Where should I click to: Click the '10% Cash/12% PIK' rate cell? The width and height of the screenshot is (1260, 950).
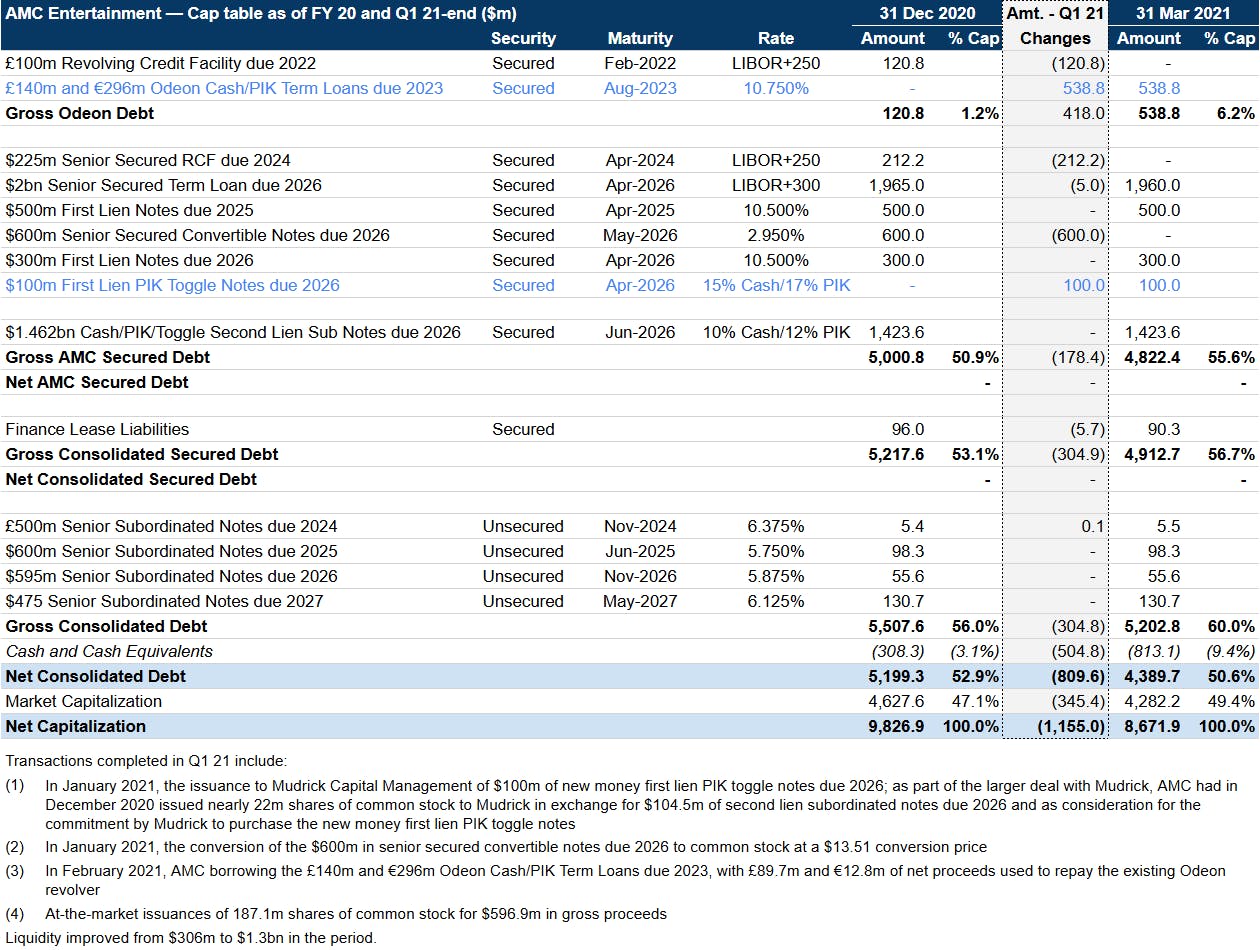click(776, 332)
